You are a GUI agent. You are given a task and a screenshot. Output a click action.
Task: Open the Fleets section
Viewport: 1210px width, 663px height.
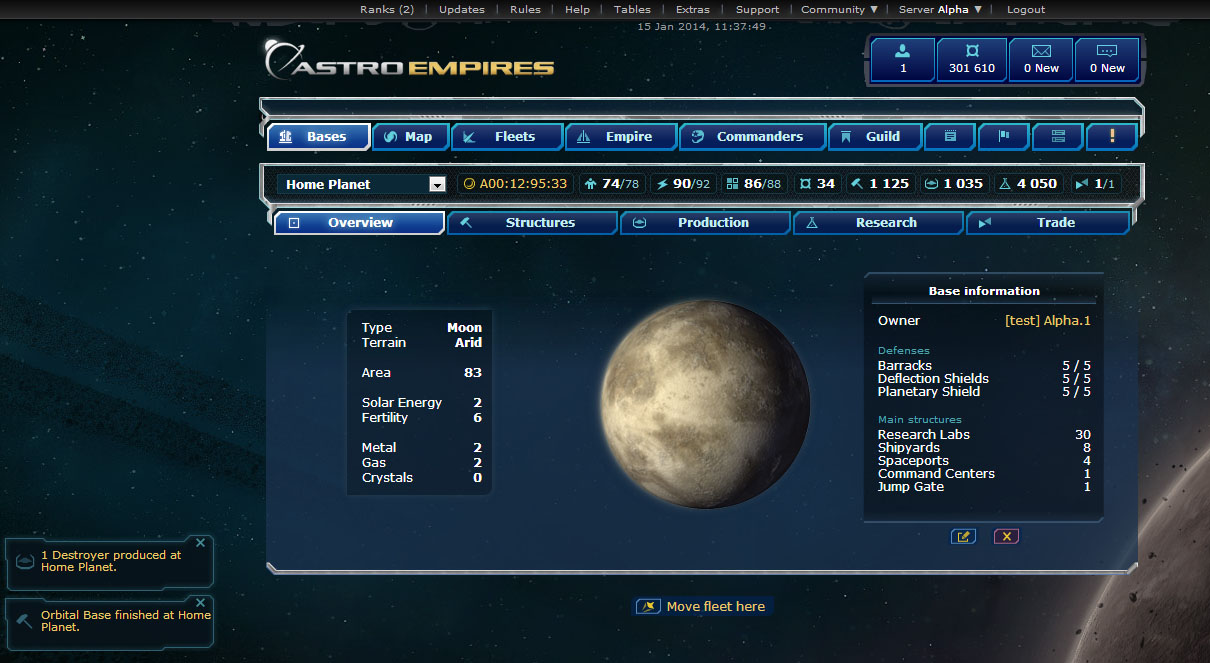507,136
